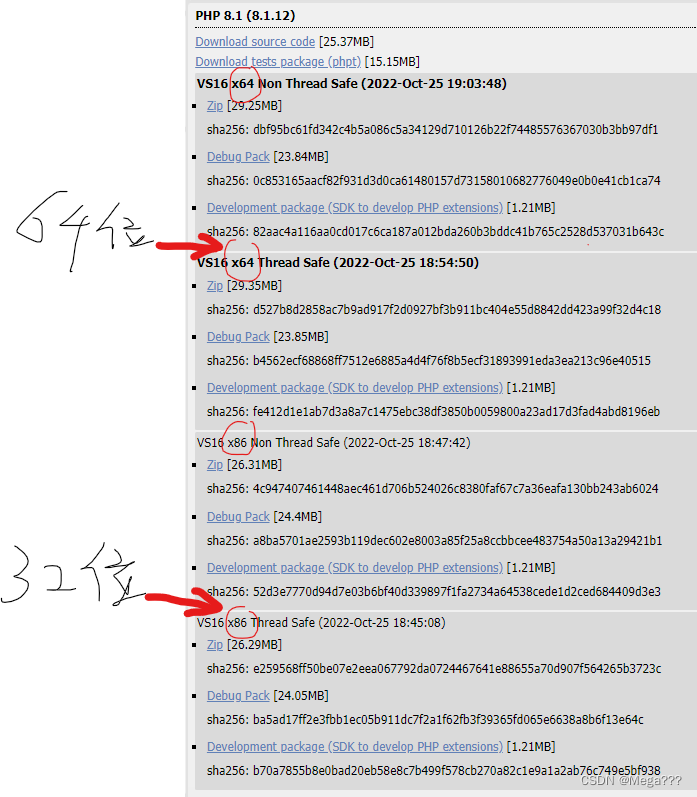
Task: Open Development package link under x64 Thread Safe
Action: pos(355,388)
